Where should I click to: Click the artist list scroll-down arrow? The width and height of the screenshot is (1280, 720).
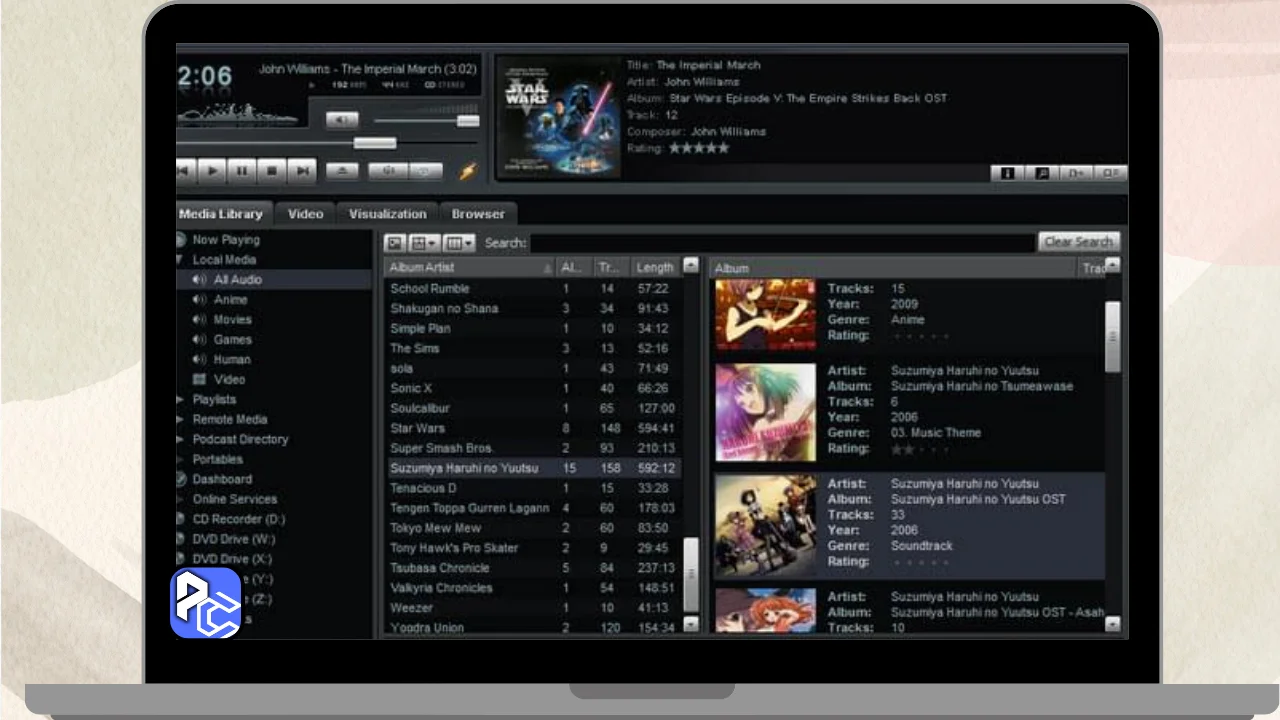point(691,624)
